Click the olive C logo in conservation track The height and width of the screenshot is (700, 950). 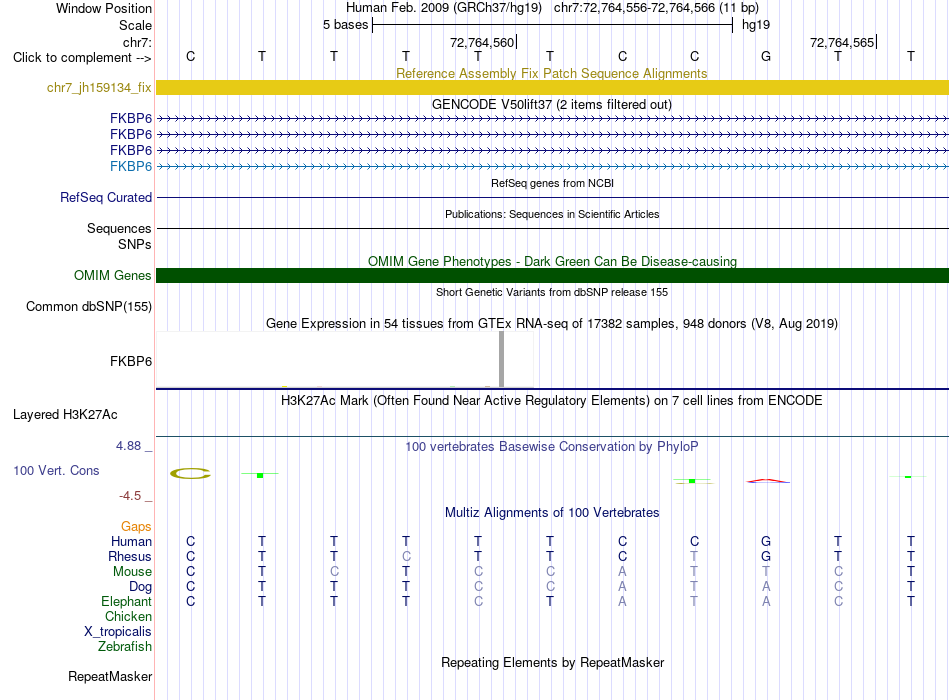click(190, 473)
